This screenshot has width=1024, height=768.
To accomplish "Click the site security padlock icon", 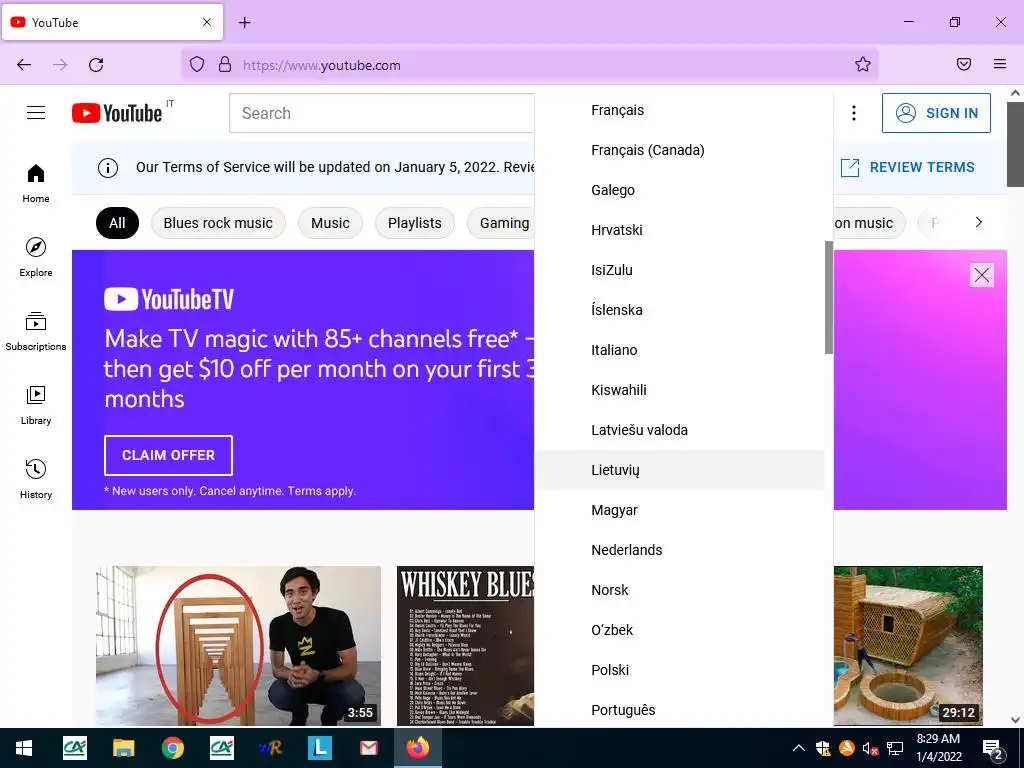I will pyautogui.click(x=225, y=64).
